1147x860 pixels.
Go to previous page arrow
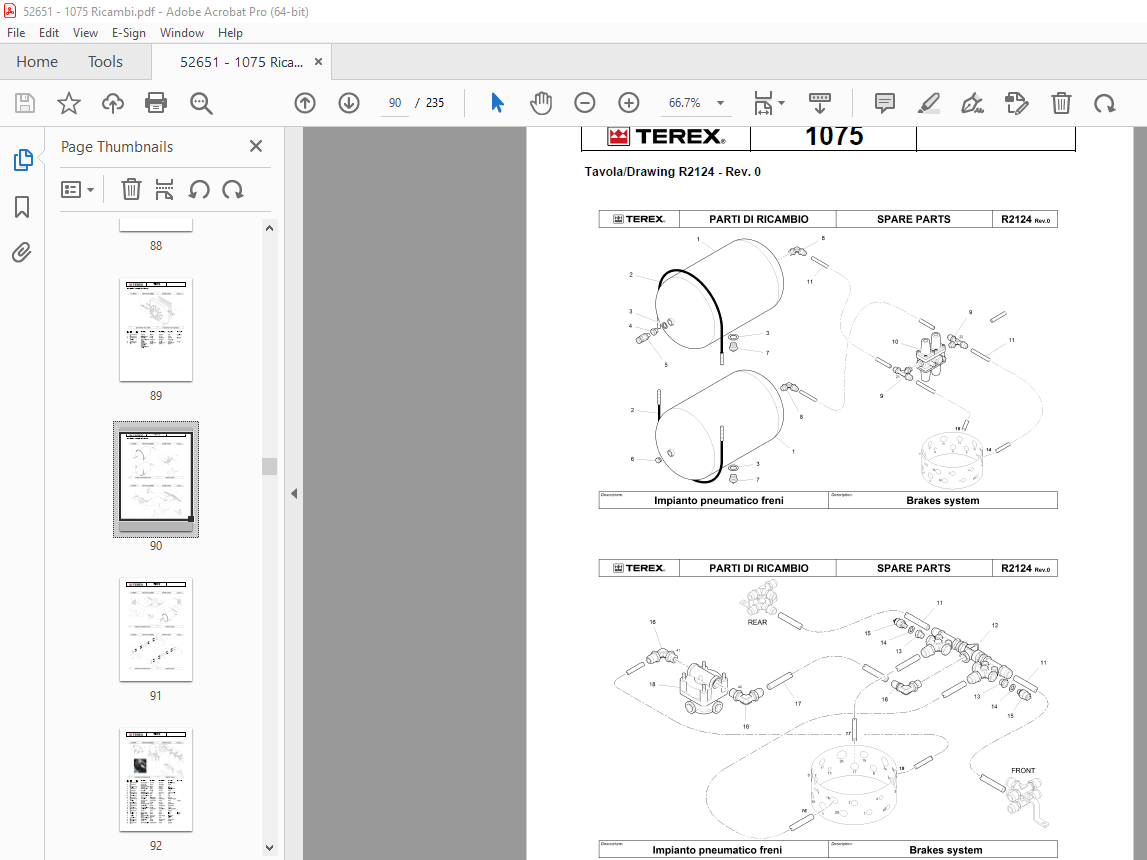(x=305, y=103)
